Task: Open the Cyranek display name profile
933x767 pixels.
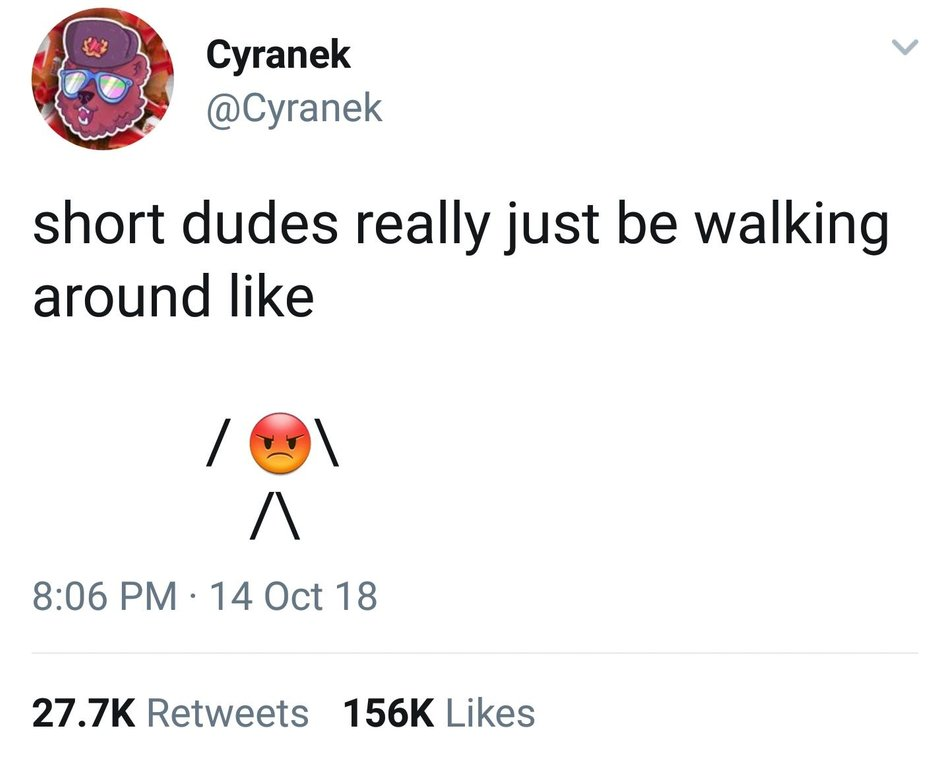Action: point(278,55)
